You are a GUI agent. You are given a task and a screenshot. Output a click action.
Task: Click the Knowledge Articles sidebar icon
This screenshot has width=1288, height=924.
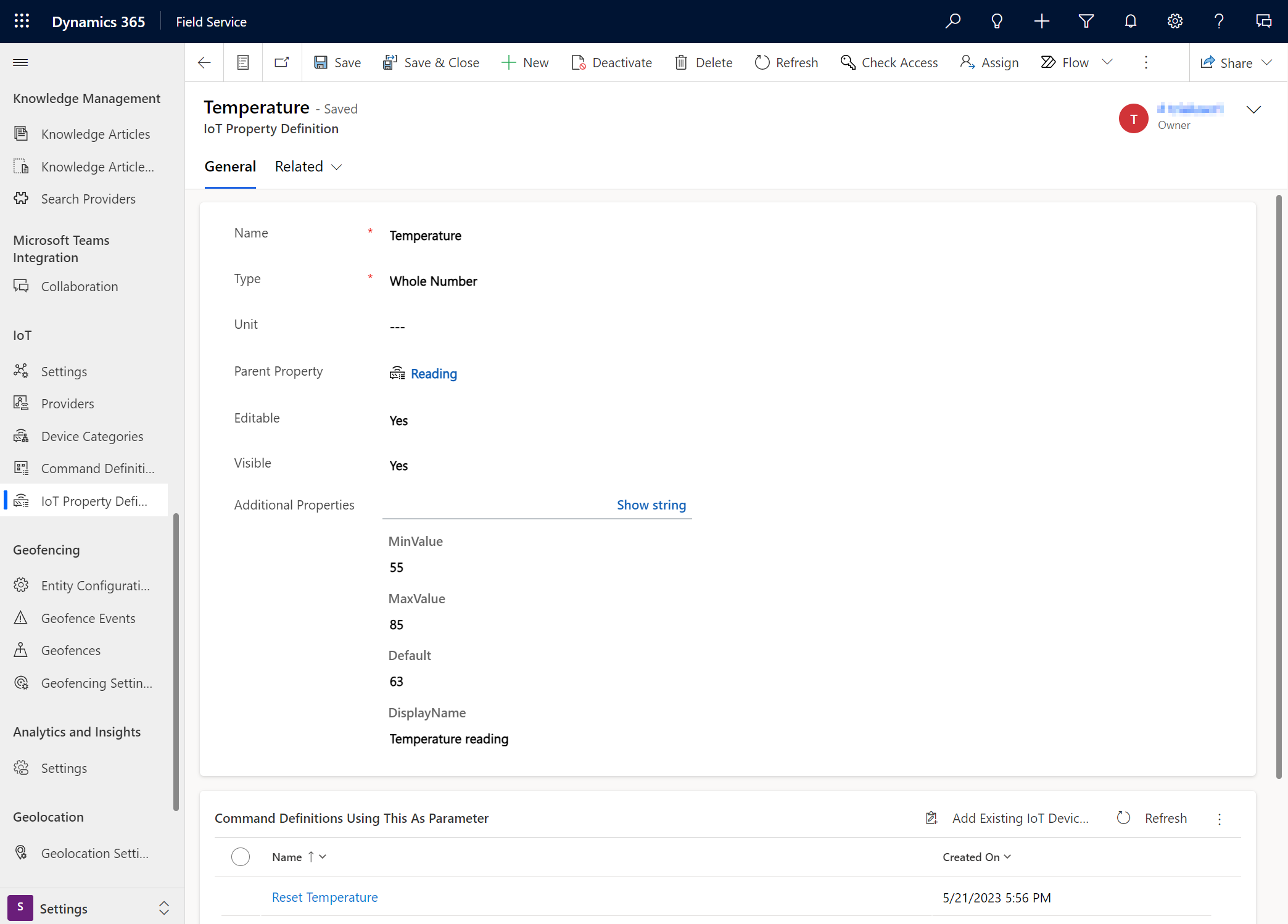pos(21,132)
